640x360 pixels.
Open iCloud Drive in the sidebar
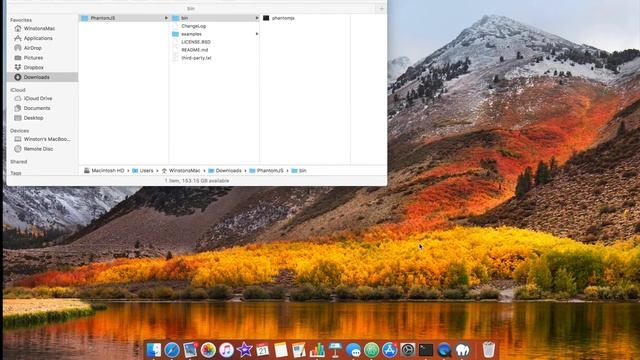38,98
